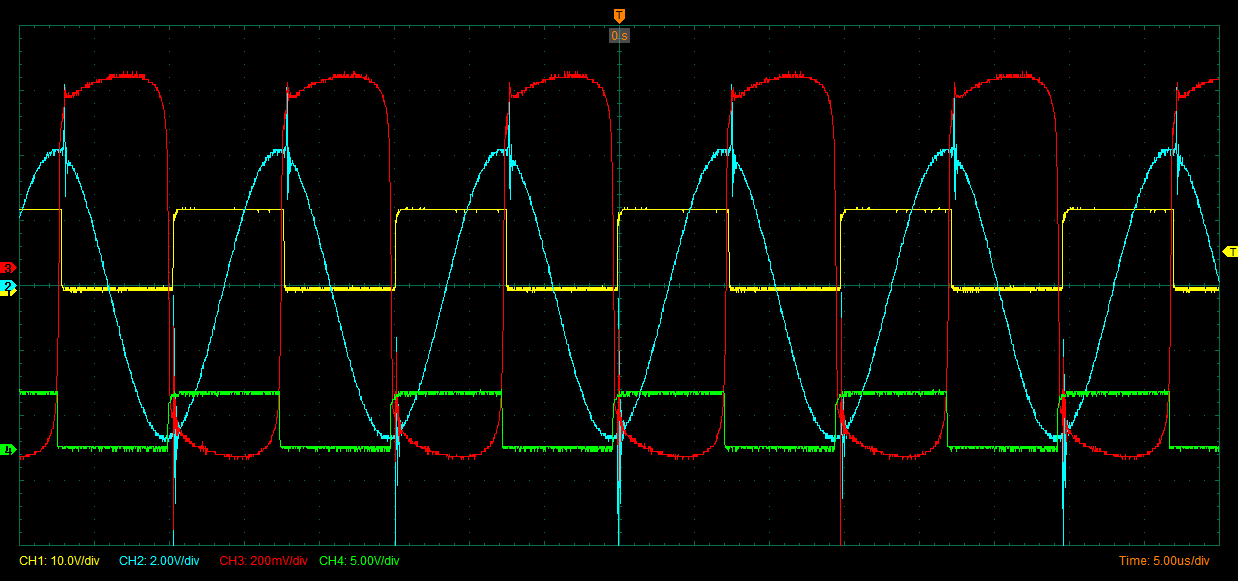Select the green channel 4 ground marker
Viewport: 1238px width, 581px height.
[8, 451]
